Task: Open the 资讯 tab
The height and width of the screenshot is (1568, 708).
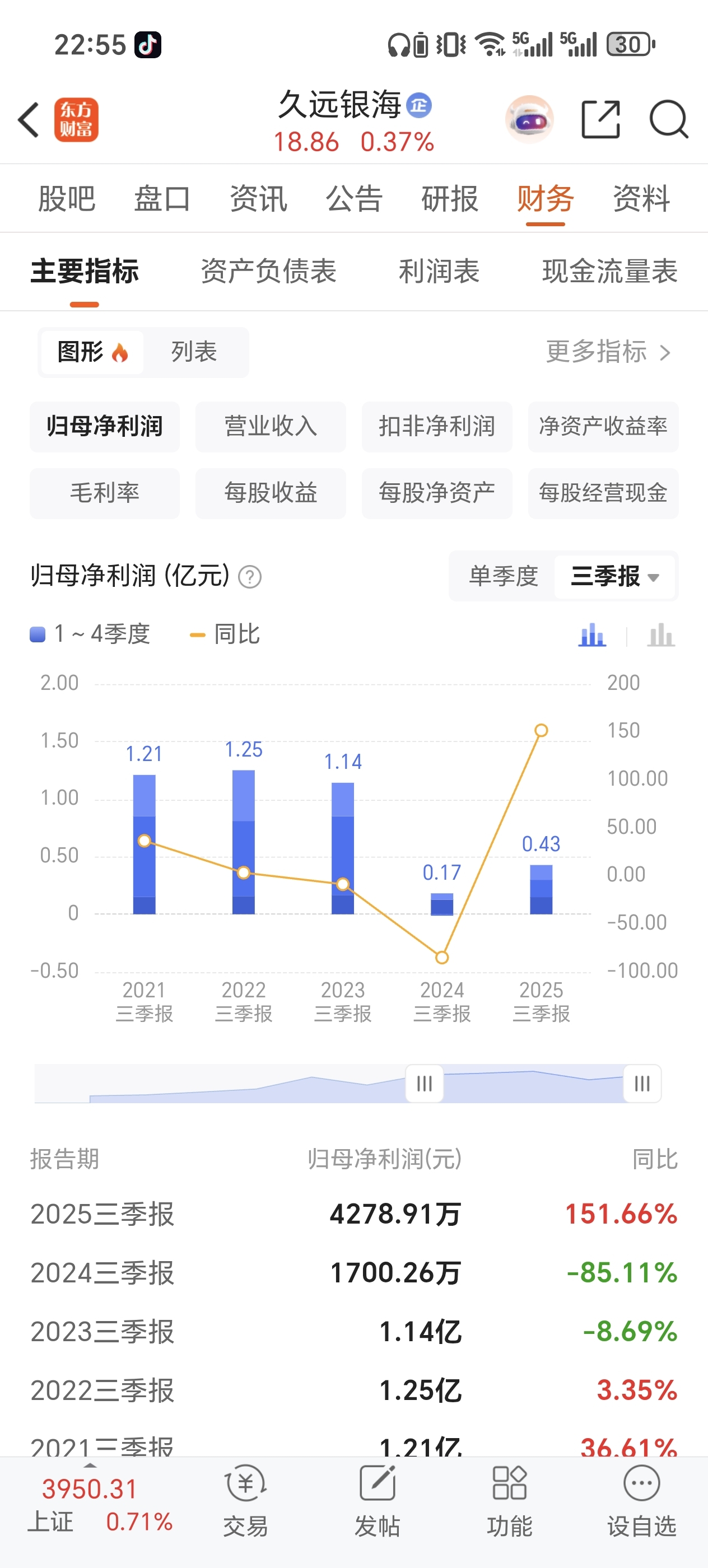Action: coord(258,199)
